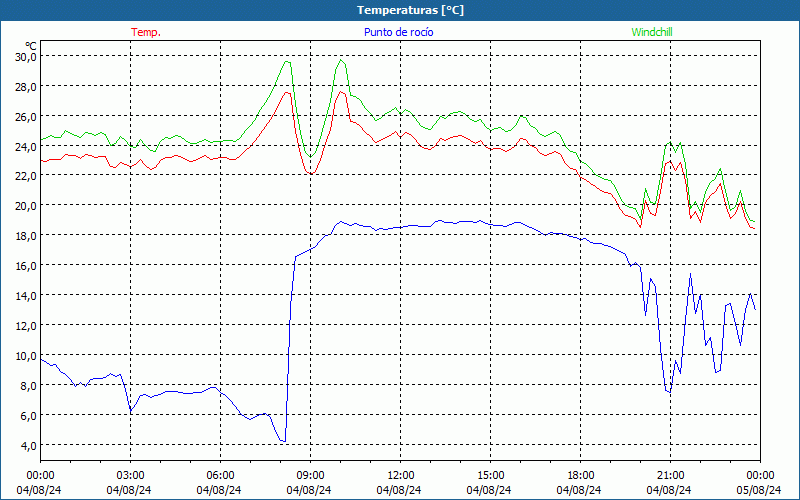Click the "6,0" y-axis value

[28, 416]
